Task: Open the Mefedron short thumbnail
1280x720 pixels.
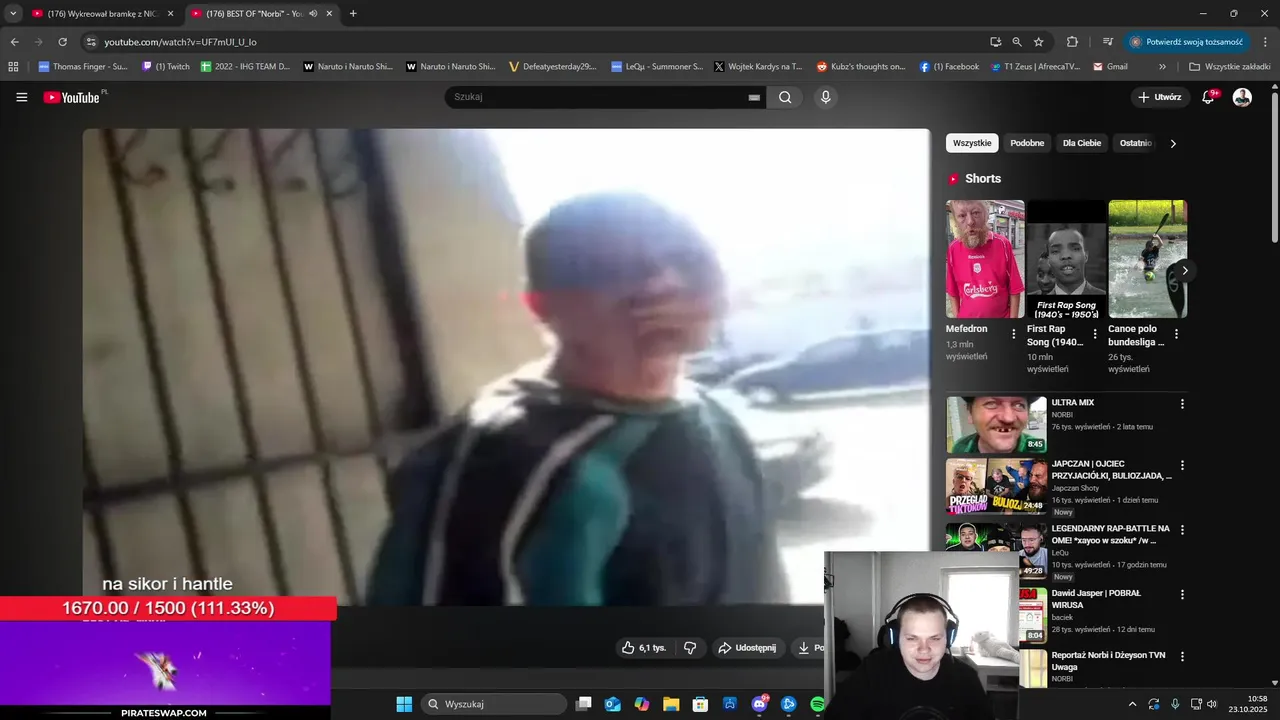Action: (x=985, y=259)
